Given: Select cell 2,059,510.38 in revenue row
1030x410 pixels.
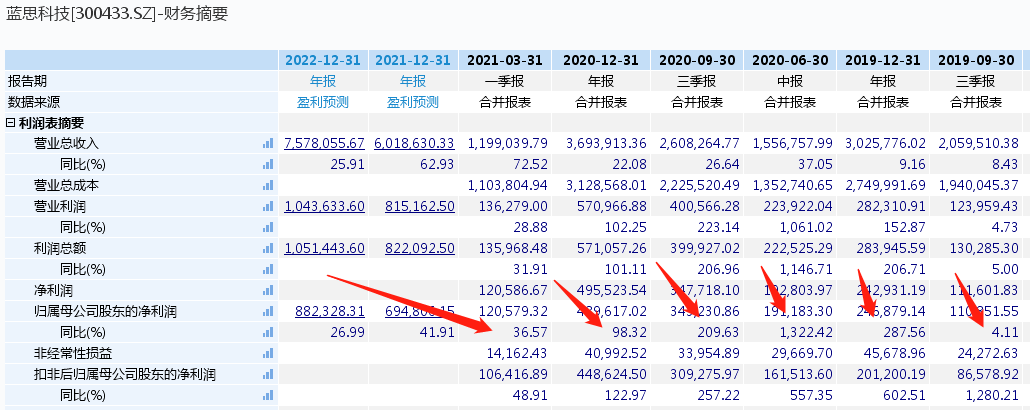Looking at the screenshot, I should 979,143.
